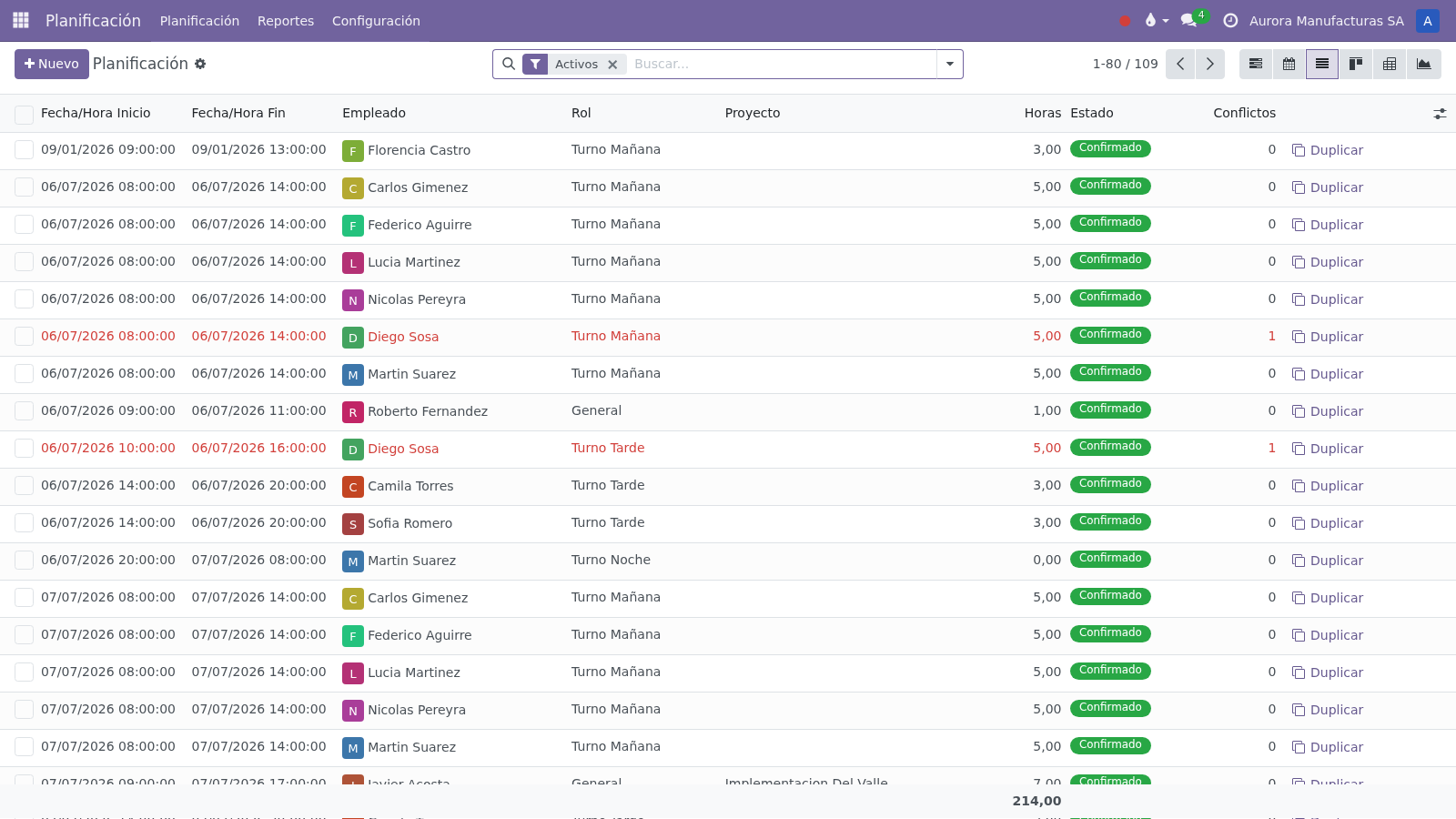Image resolution: width=1456 pixels, height=819 pixels.
Task: Check the Diego Sosa Turno Tarde row checkbox
Action: point(24,449)
